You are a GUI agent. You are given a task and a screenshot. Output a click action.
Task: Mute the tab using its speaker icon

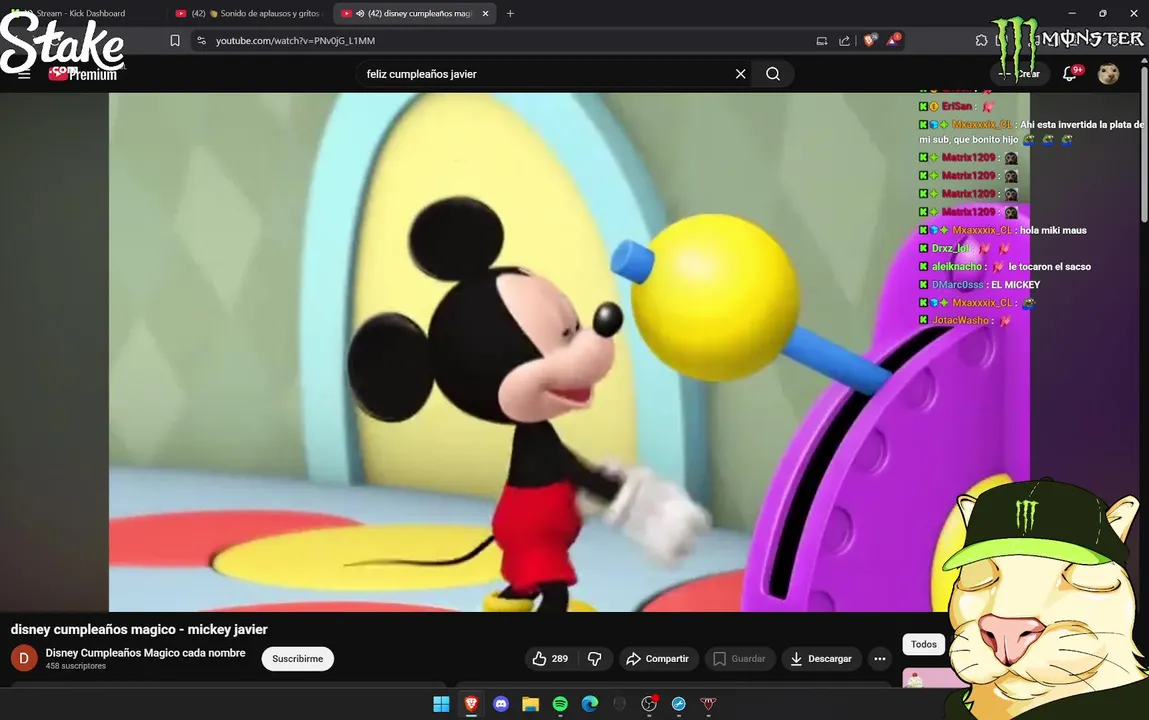coord(360,13)
